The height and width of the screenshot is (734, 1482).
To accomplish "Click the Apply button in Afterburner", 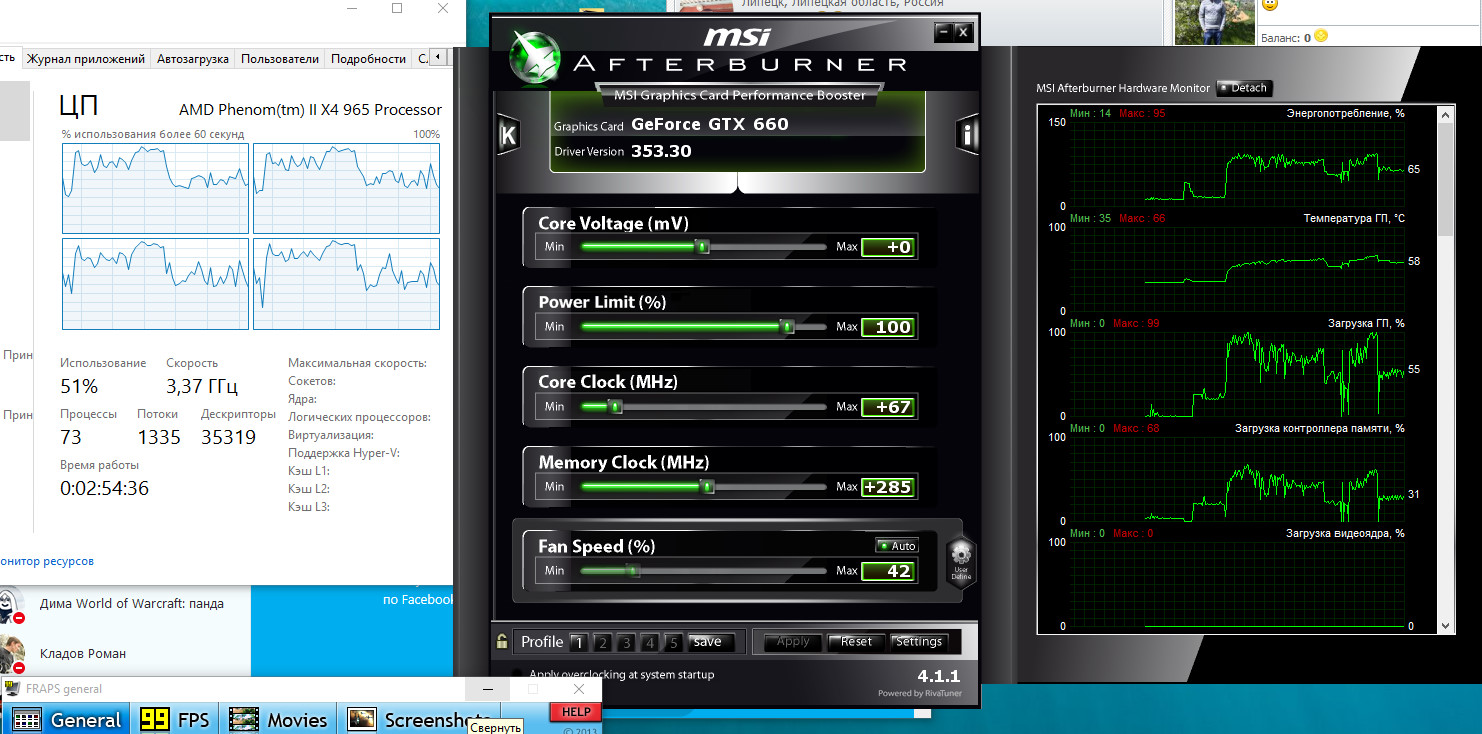I will coord(793,642).
